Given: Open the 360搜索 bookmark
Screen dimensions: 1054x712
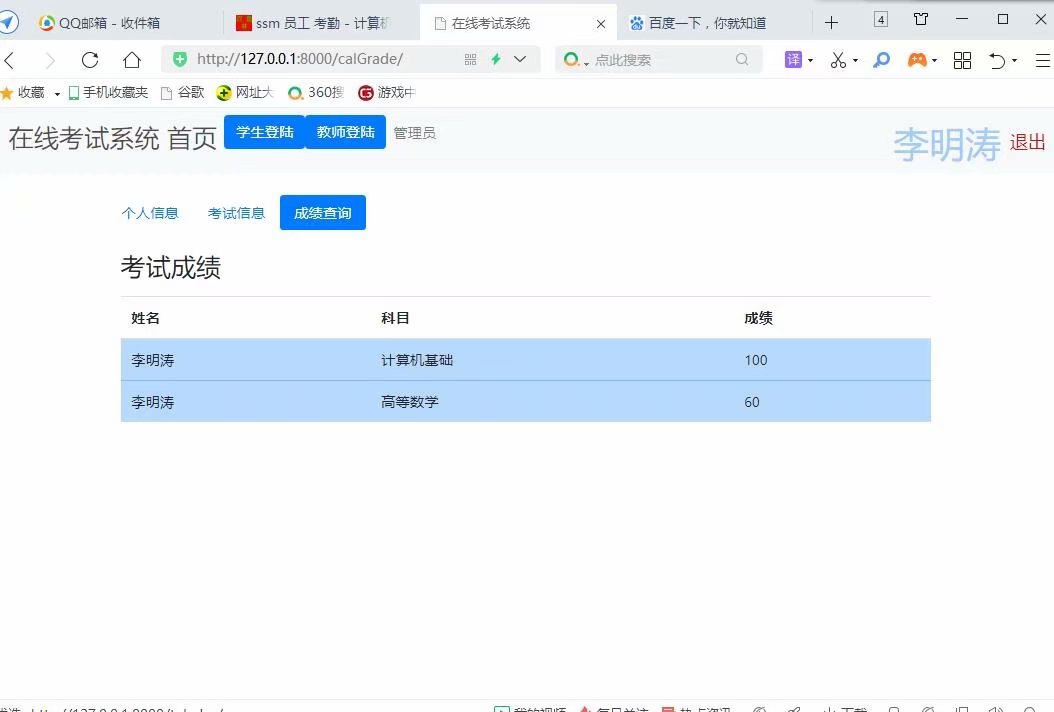Looking at the screenshot, I should click(x=315, y=93).
